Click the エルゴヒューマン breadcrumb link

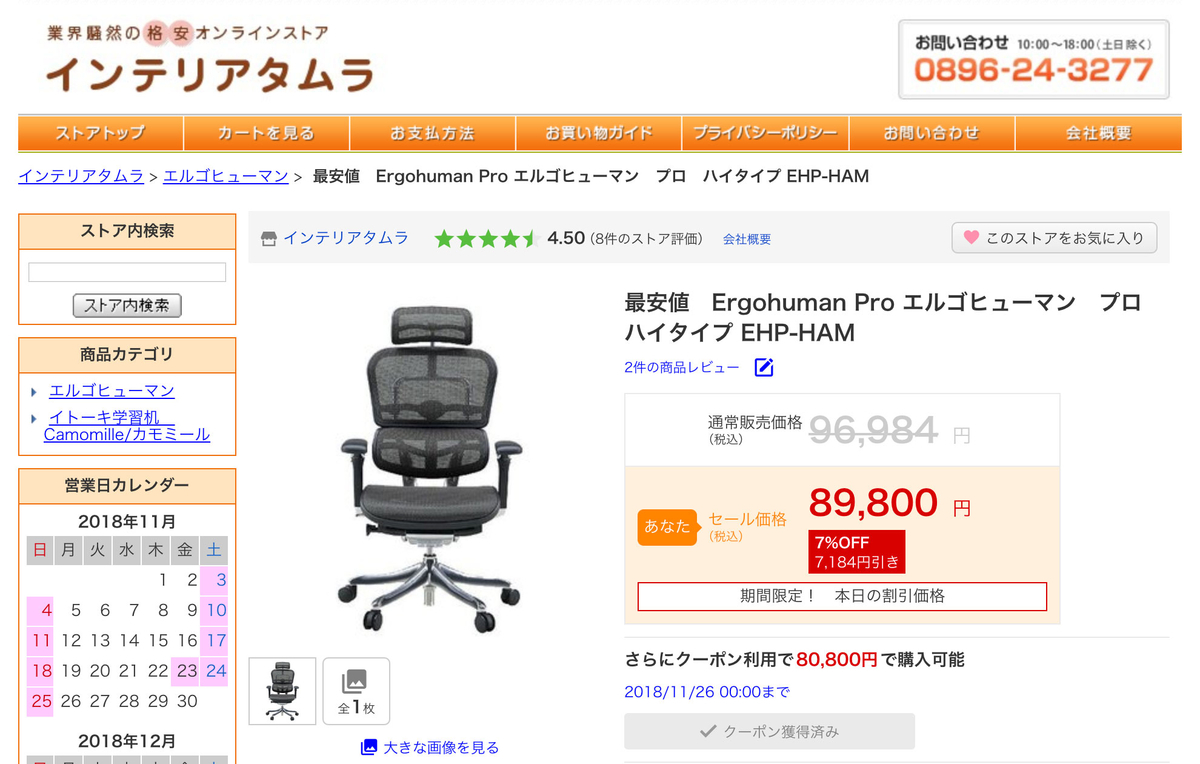[226, 176]
